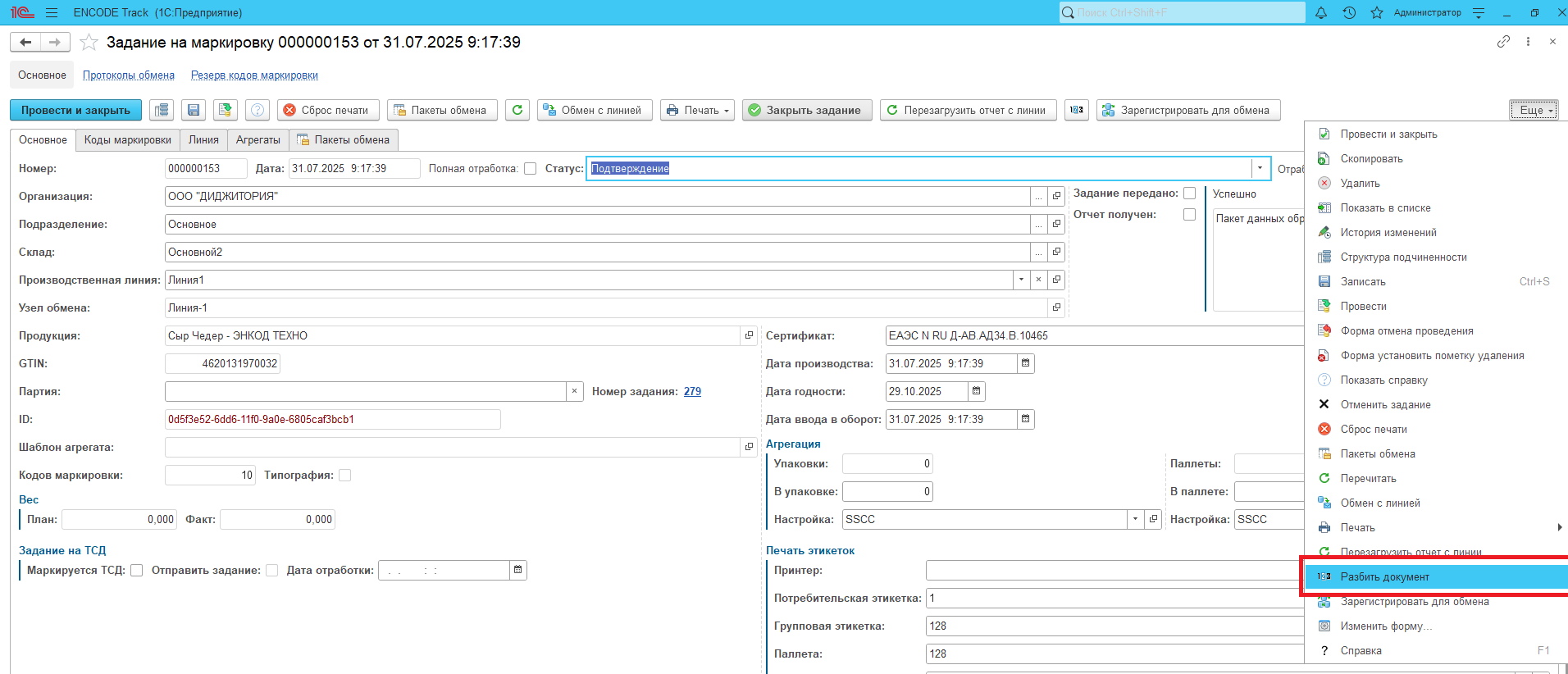Viewport: 1568px width, 674px height.
Task: Open the Печать dropdown button
Action: pos(697,110)
